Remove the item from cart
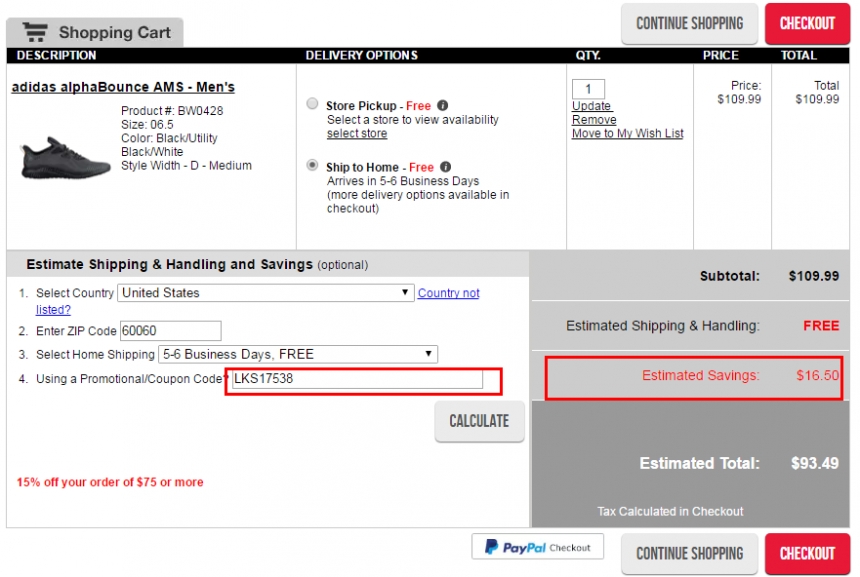 click(594, 120)
